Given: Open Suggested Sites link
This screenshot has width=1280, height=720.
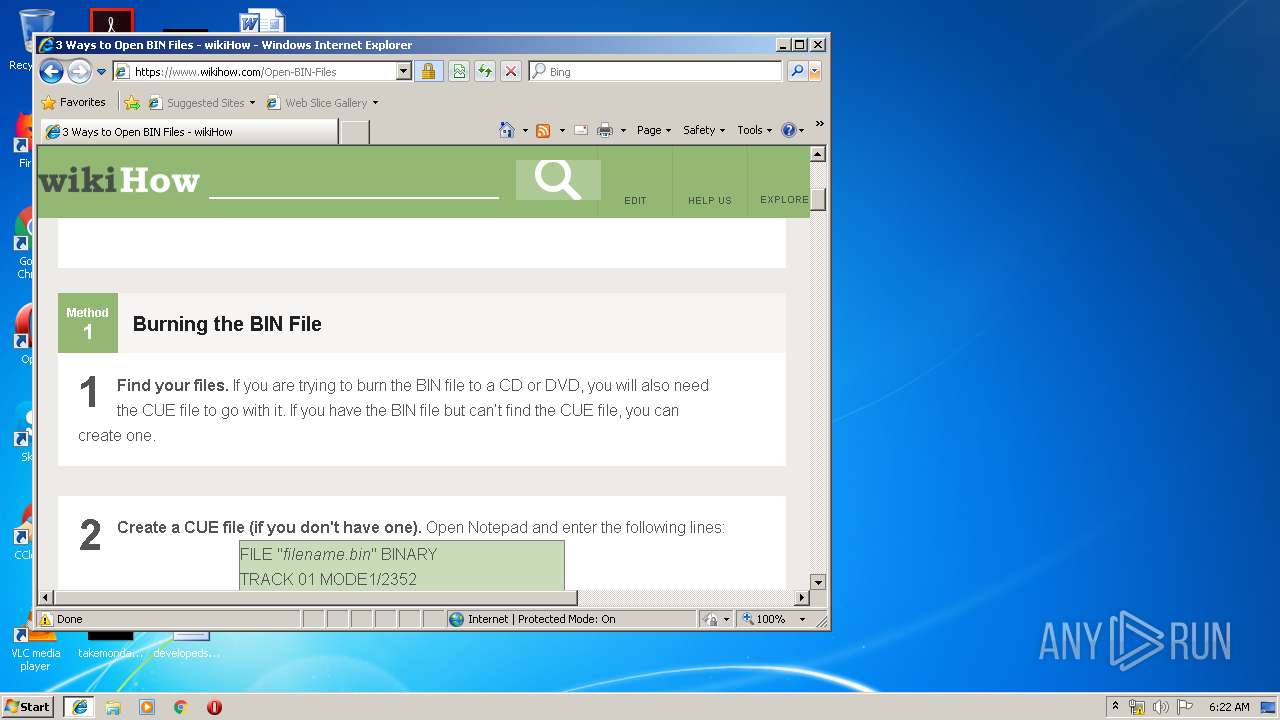Looking at the screenshot, I should click(x=201, y=103).
